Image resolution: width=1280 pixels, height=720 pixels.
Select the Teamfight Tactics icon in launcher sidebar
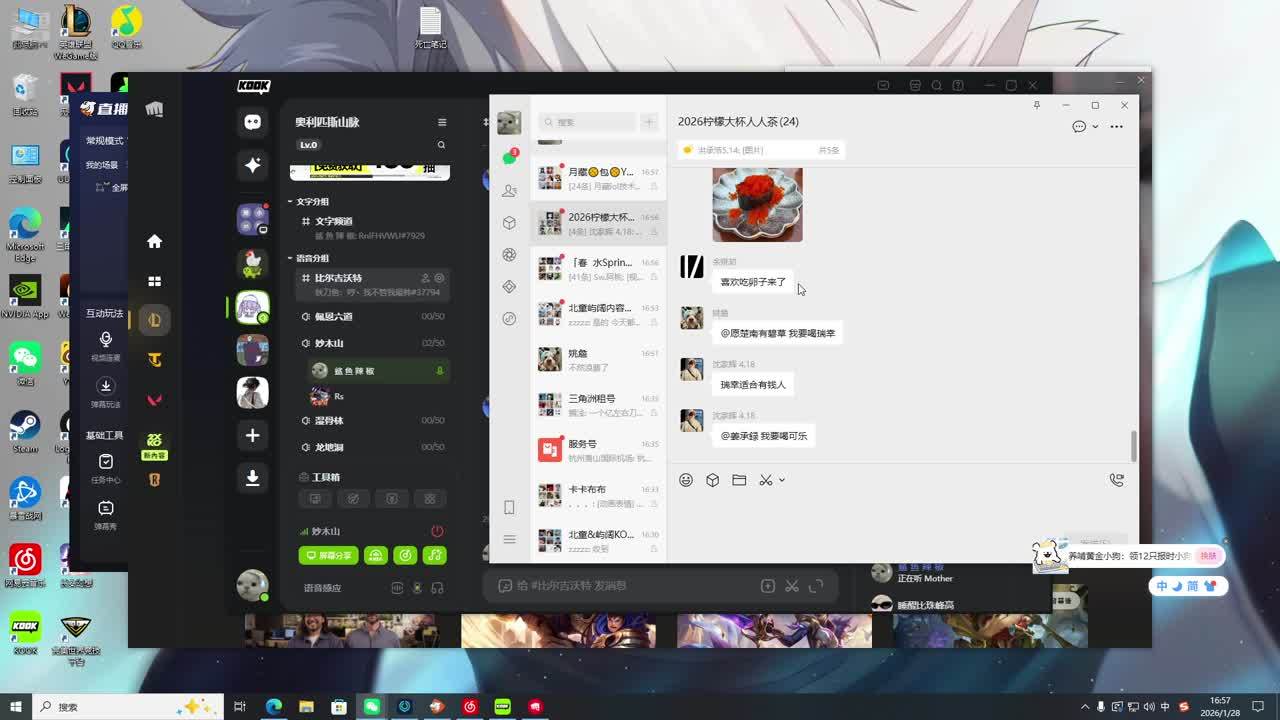pyautogui.click(x=154, y=360)
